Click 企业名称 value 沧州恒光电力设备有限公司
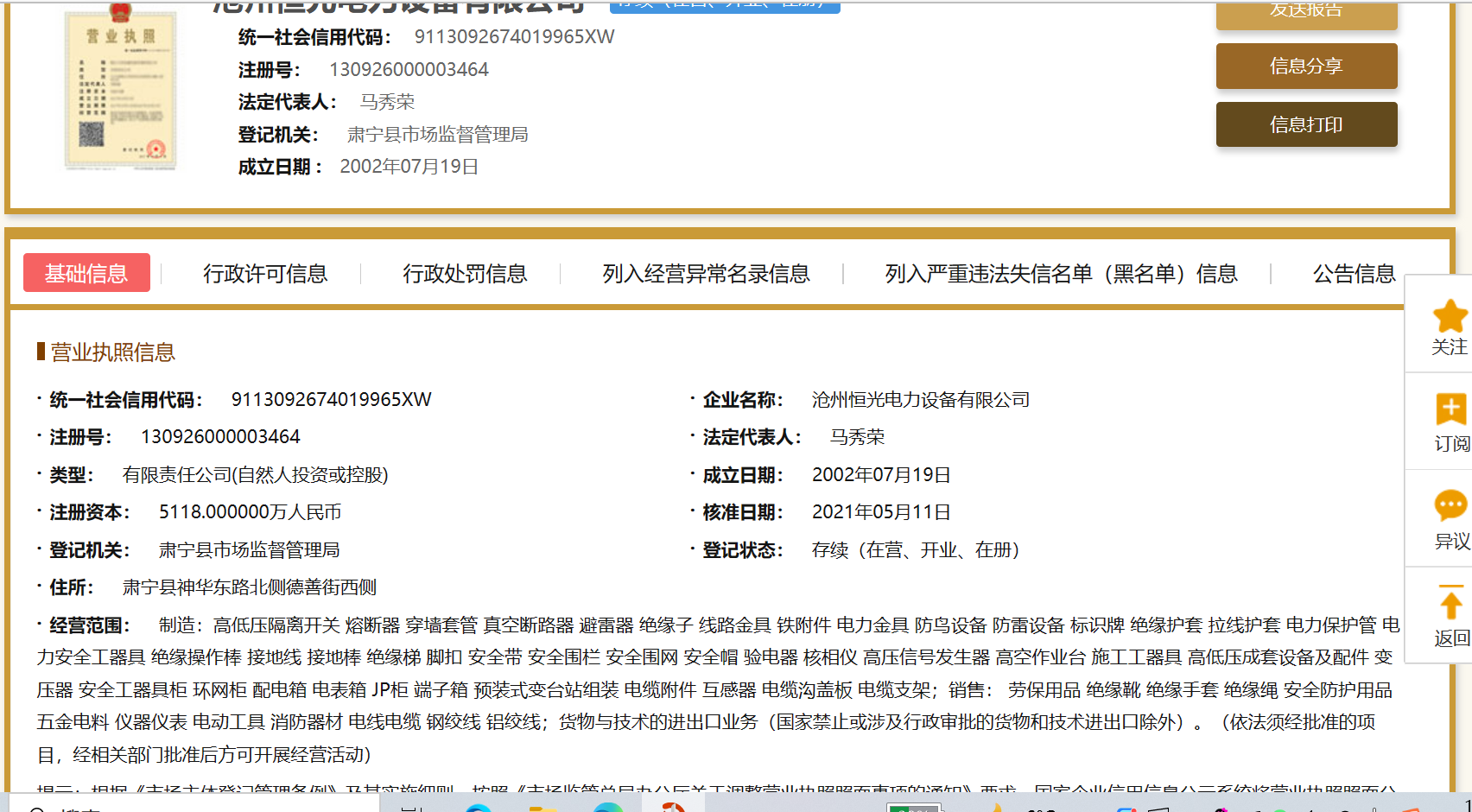Image resolution: width=1472 pixels, height=812 pixels. 921,400
